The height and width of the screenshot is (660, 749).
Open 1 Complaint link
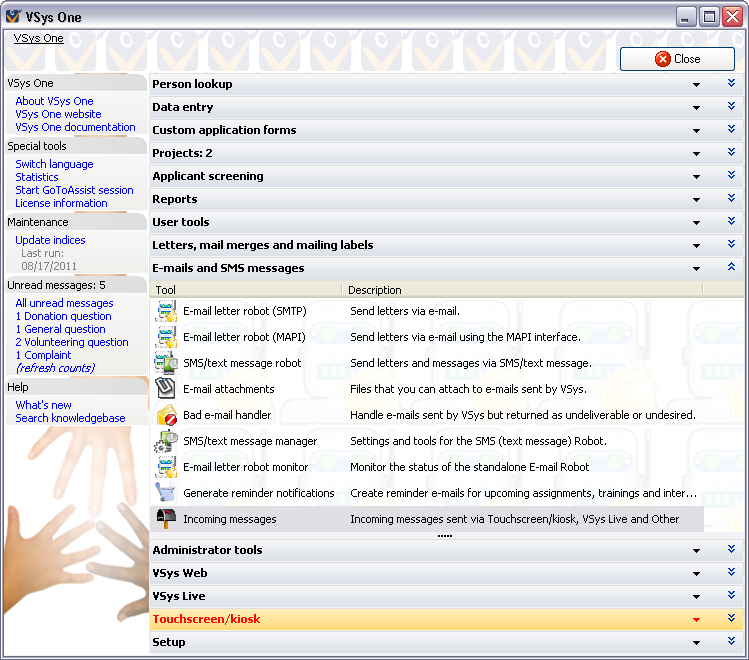(43, 355)
